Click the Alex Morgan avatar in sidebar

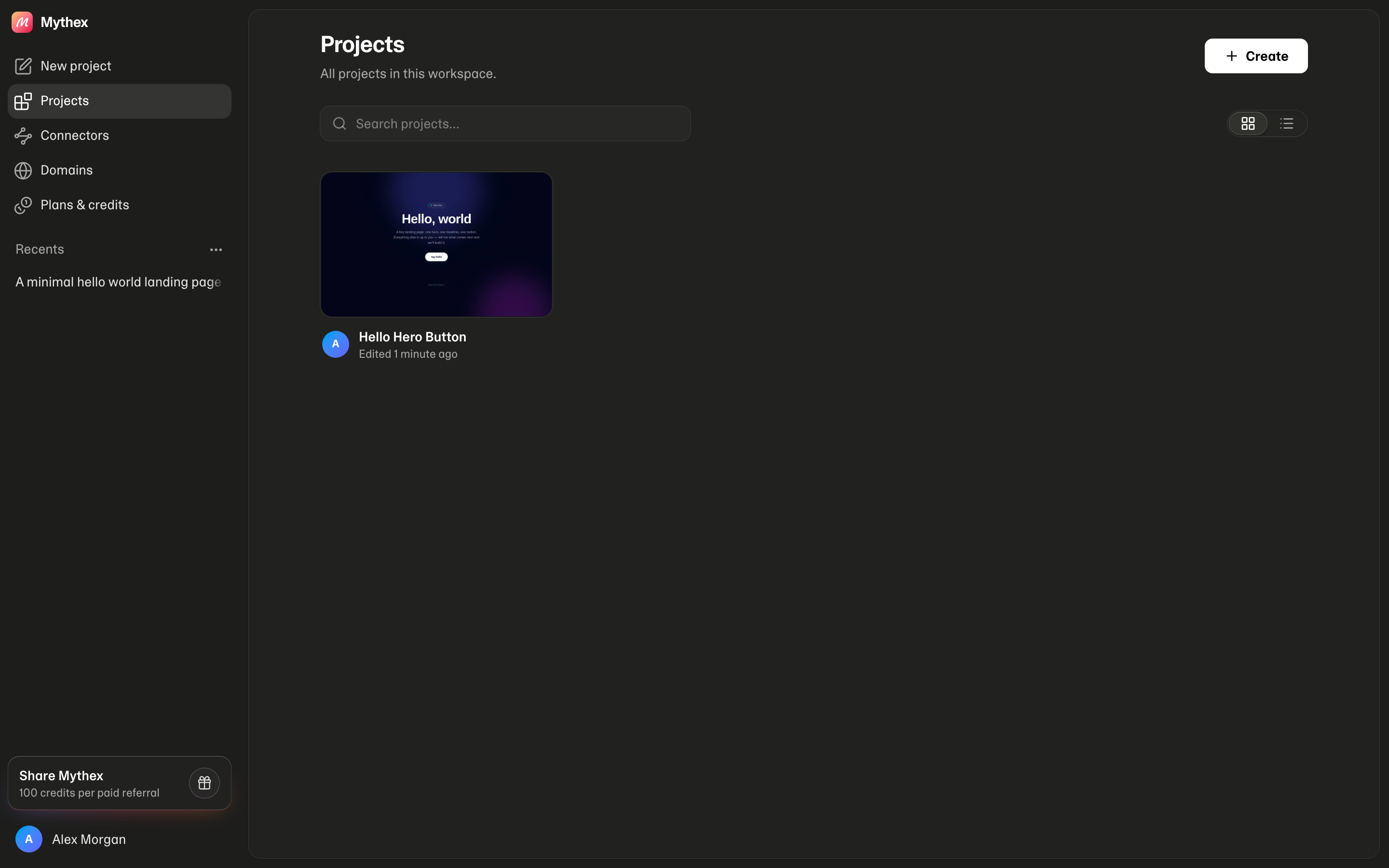coord(29,839)
